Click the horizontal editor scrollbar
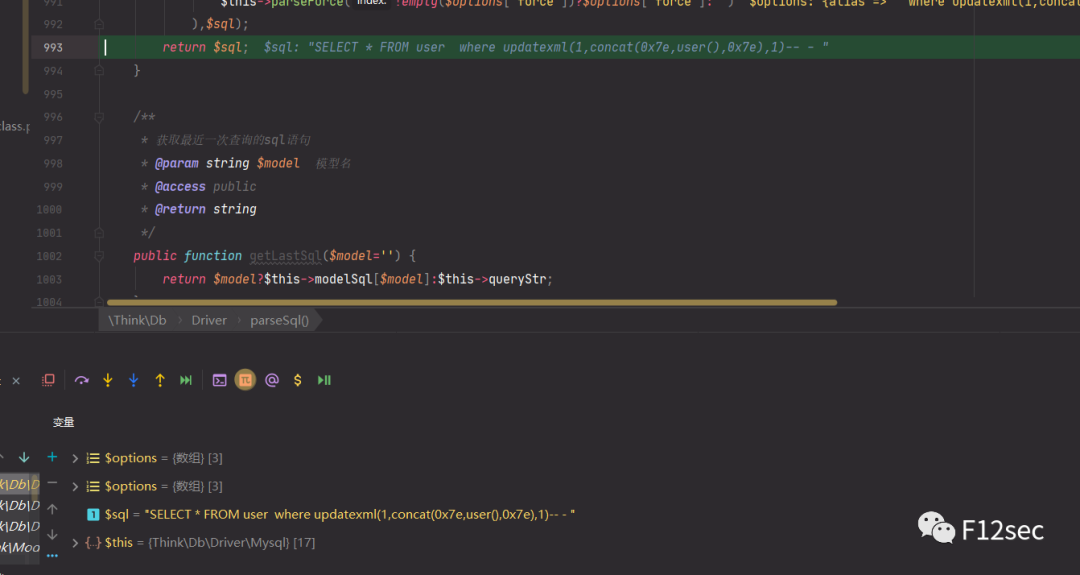1080x575 pixels. point(472,302)
